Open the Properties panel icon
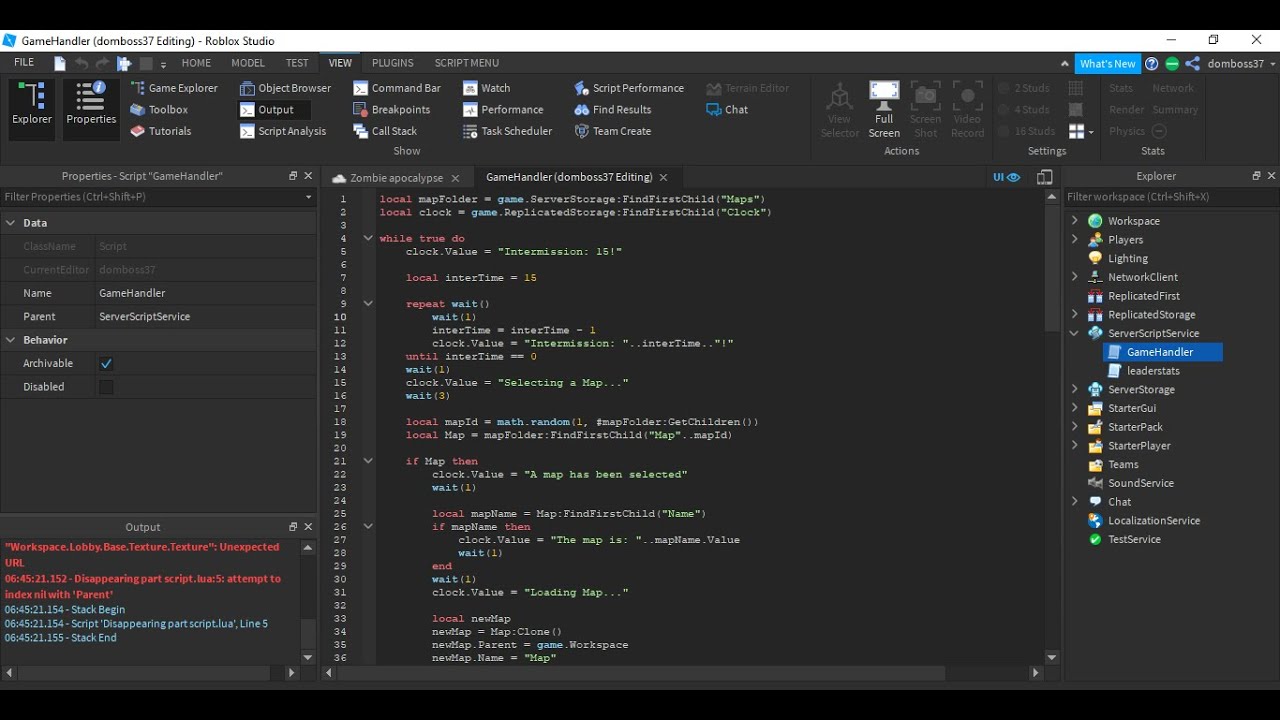1280x720 pixels. 91,105
